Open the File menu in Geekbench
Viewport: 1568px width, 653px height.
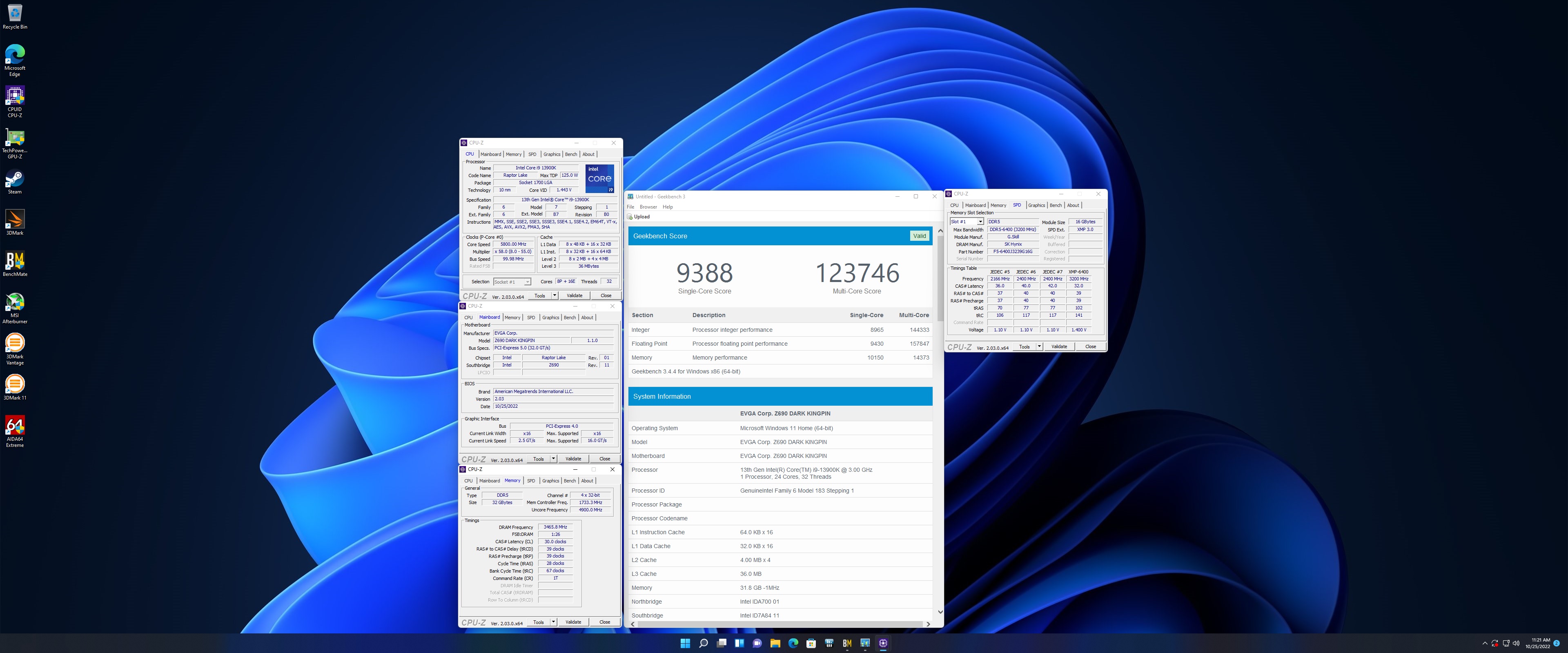[630, 207]
